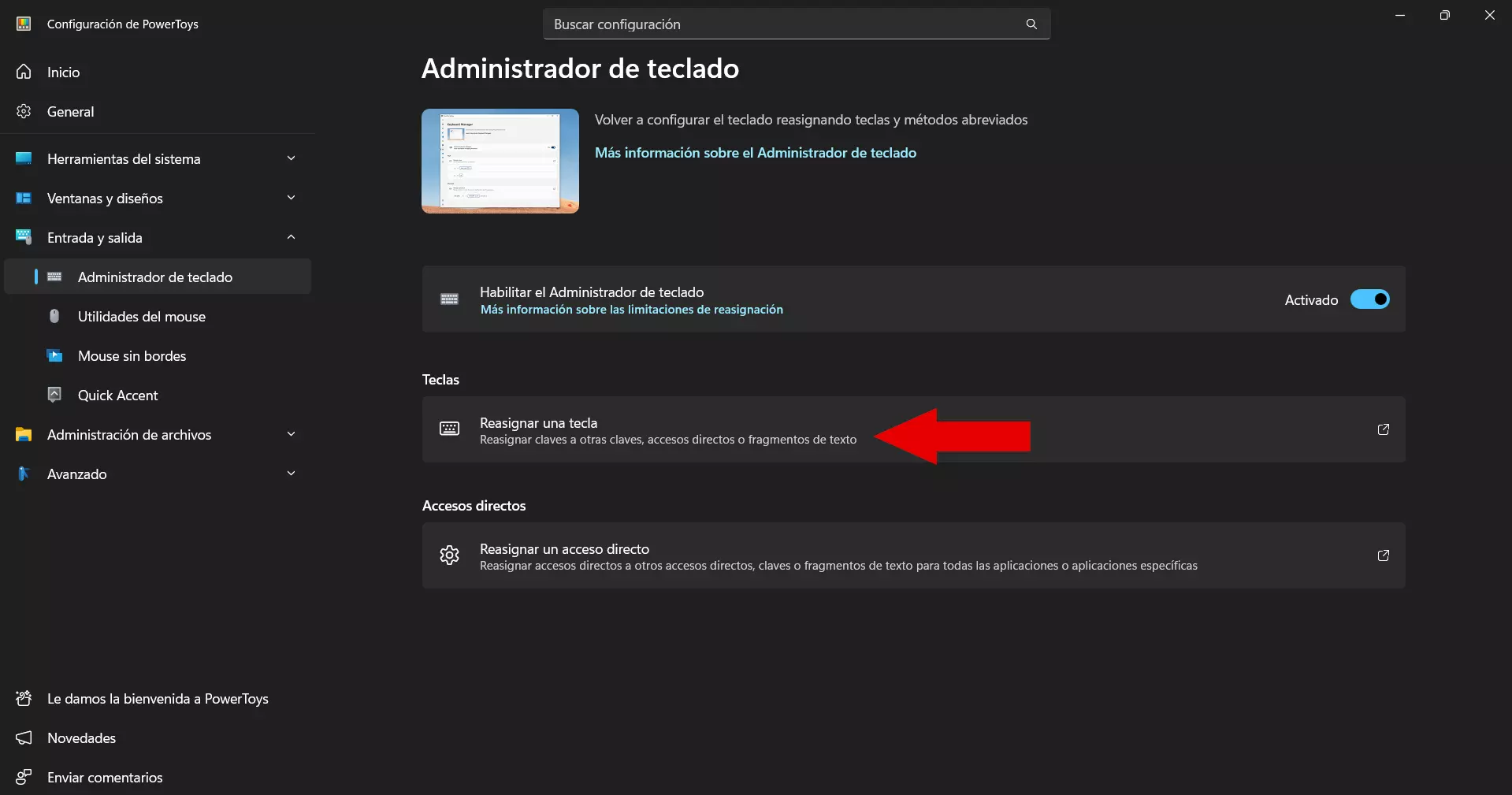
Task: Click the Novedades megaphone icon
Action: (x=24, y=737)
